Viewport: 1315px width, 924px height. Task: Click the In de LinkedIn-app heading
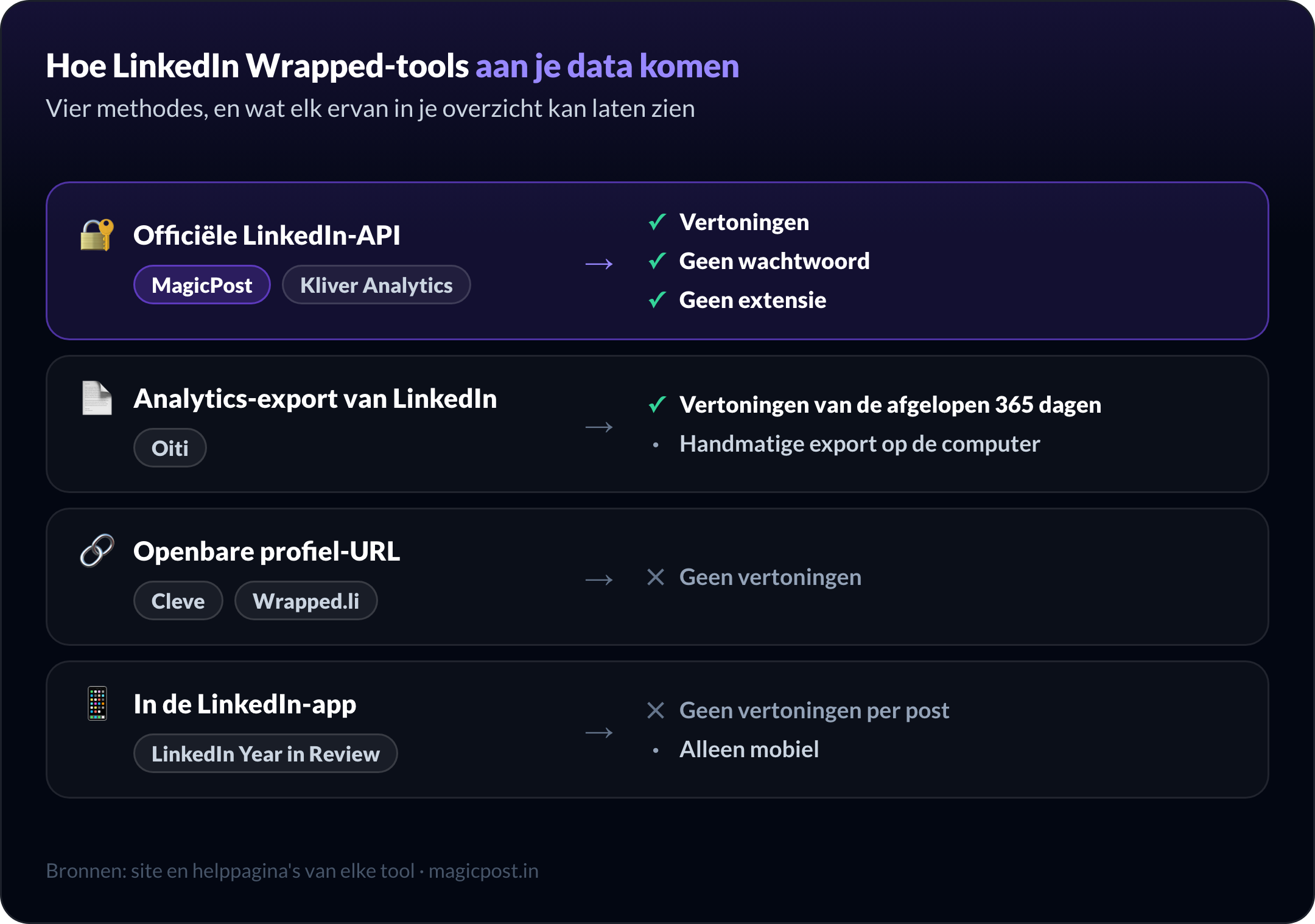[x=245, y=704]
